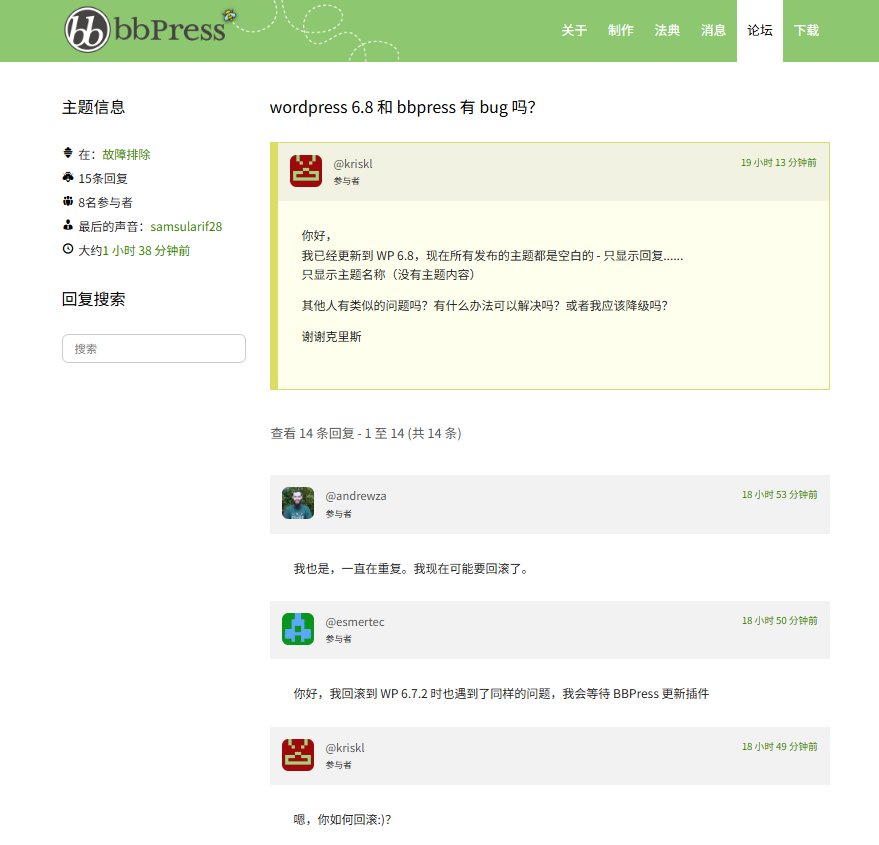Focus the 搜索 reply search field
The width and height of the screenshot is (879, 845).
pyautogui.click(x=154, y=349)
